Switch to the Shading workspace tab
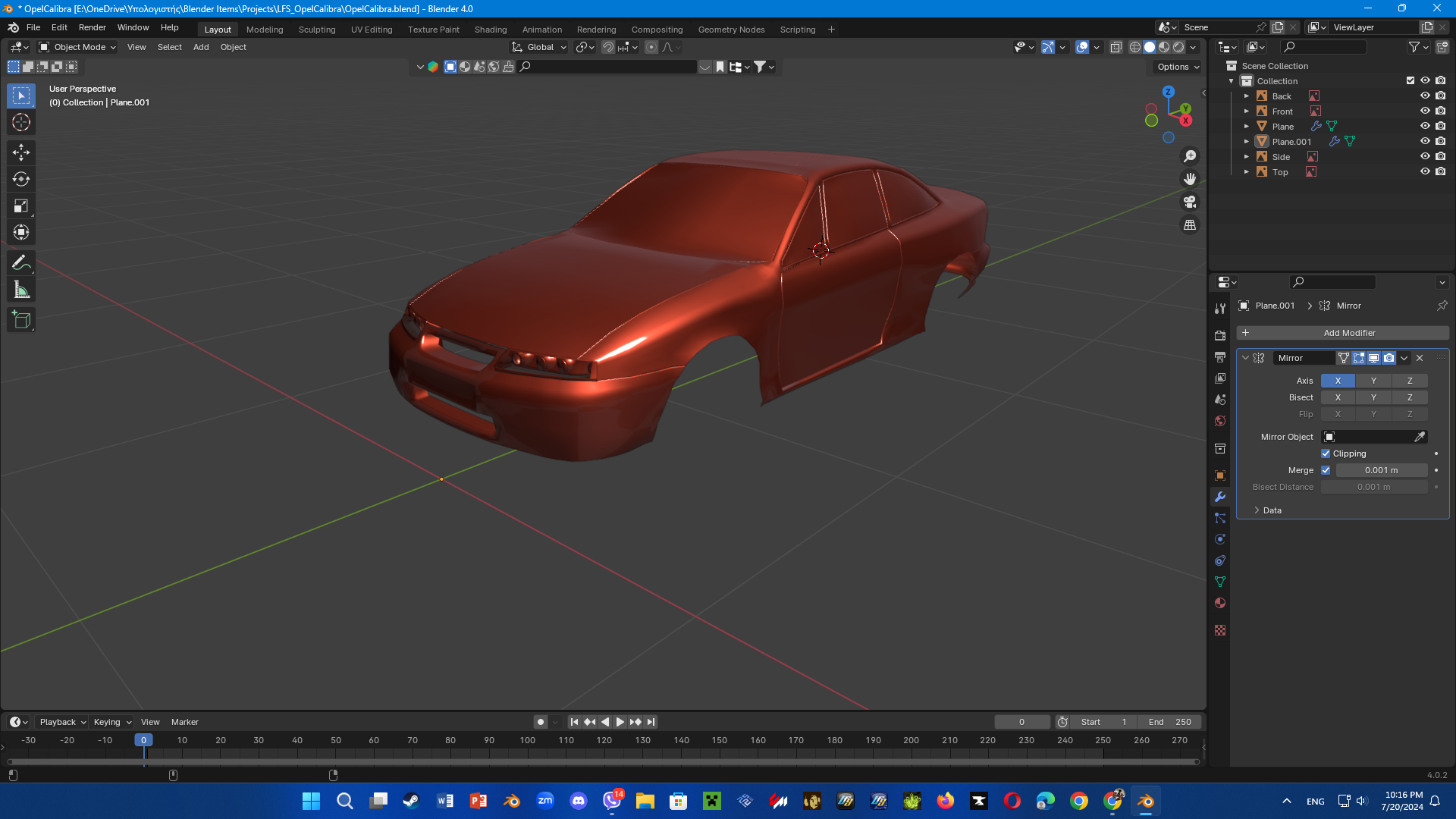 tap(490, 30)
